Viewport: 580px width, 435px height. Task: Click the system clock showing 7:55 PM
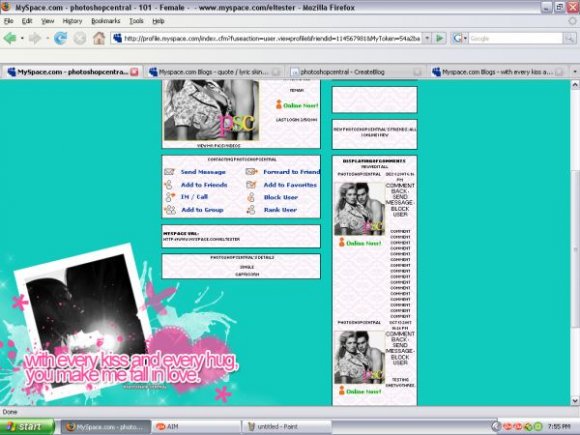click(559, 427)
